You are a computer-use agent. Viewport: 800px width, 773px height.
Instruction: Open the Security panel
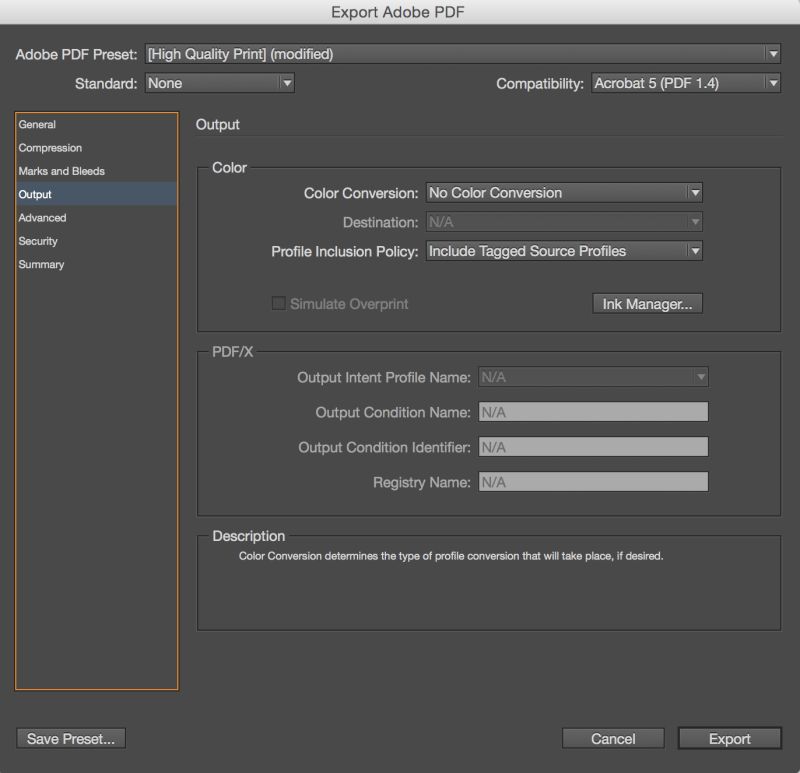(38, 240)
